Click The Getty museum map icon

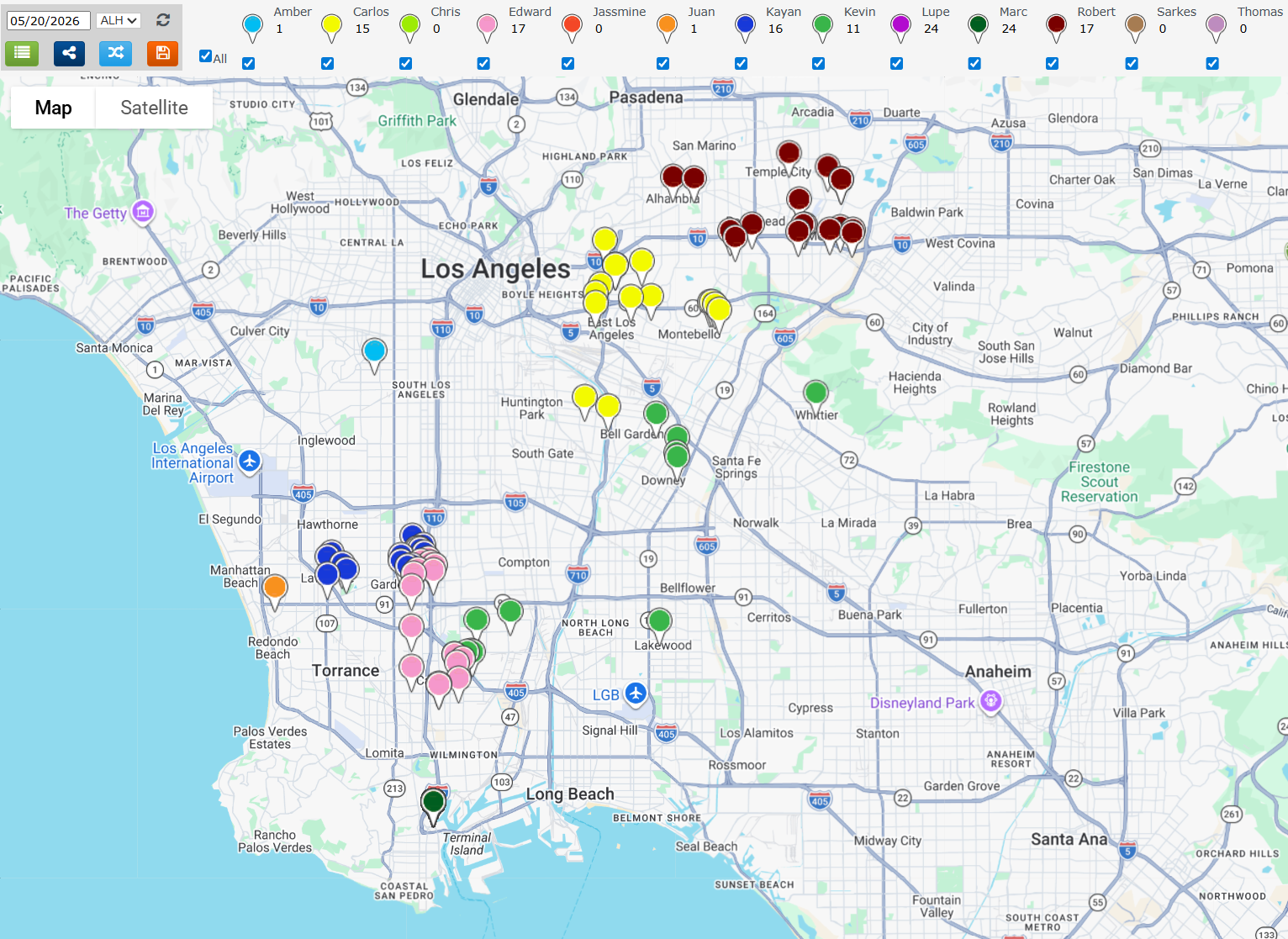point(143,211)
